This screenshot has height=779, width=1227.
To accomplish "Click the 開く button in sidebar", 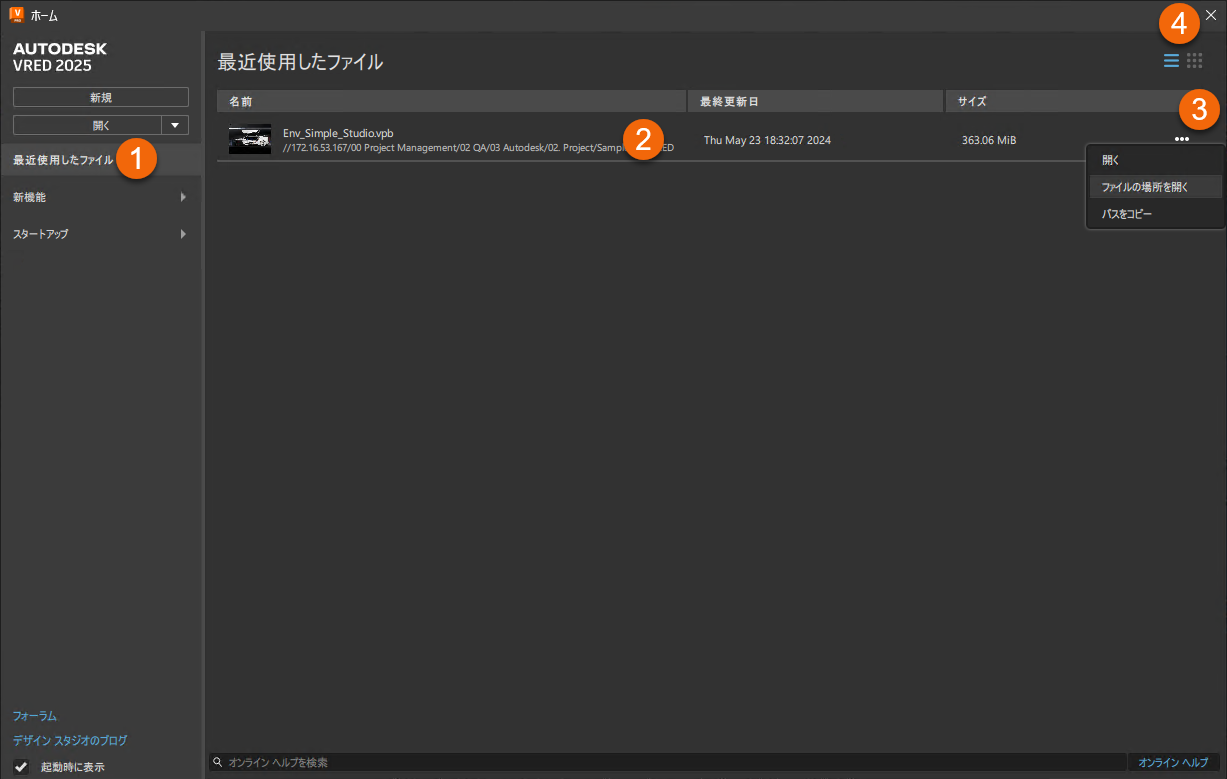I will pos(87,125).
